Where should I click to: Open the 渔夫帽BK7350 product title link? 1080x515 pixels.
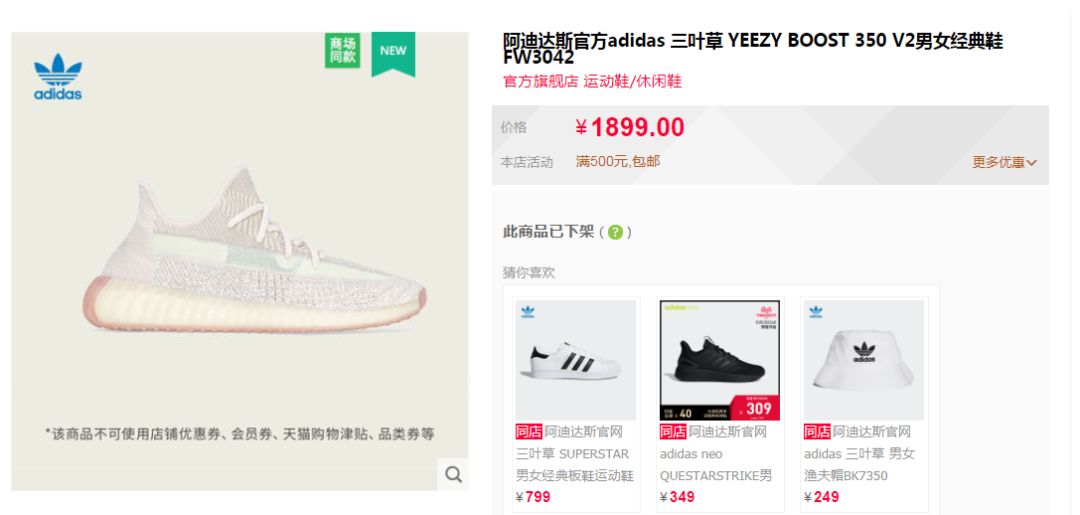[859, 454]
